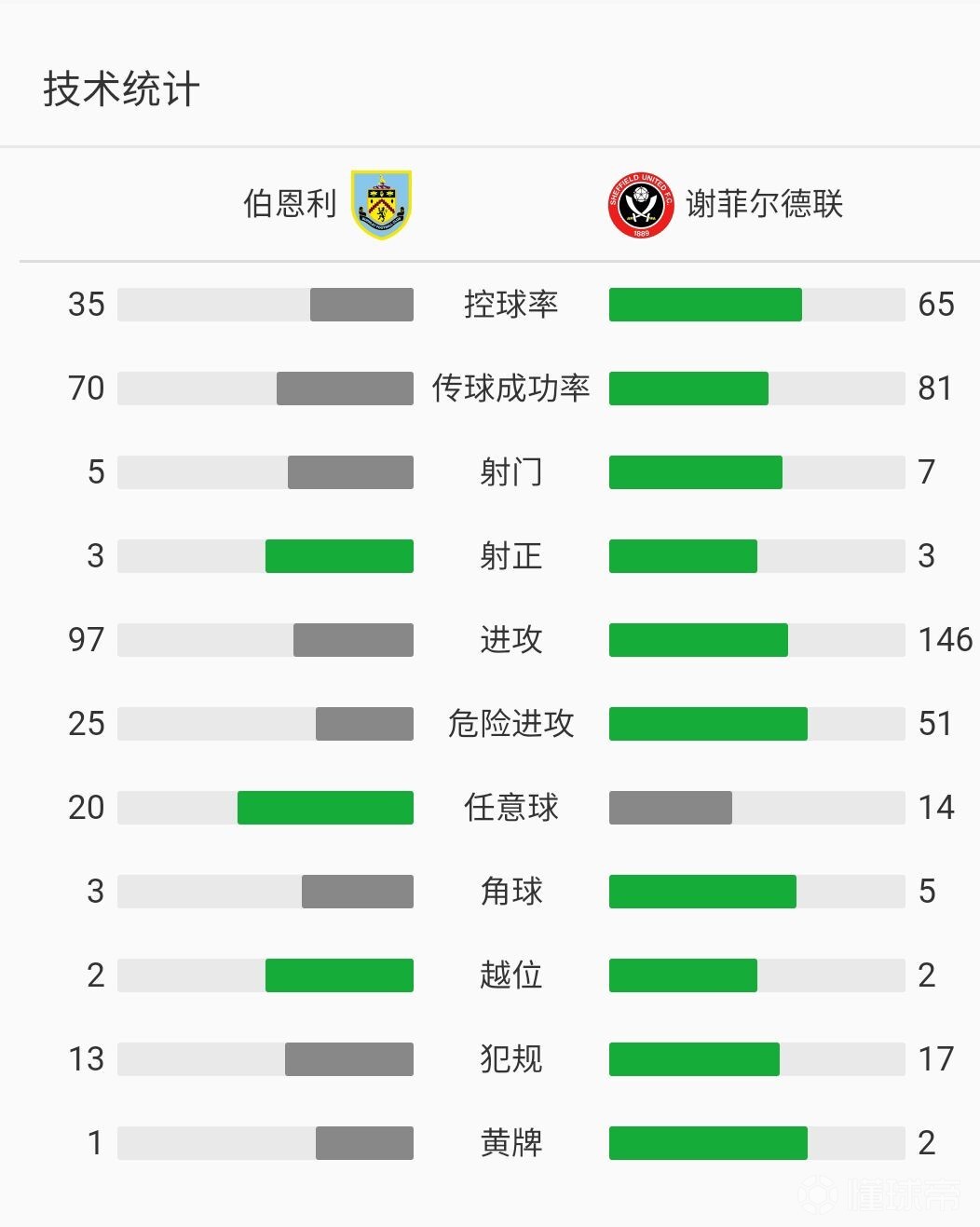Tap the 任意球 green bar showing 20
This screenshot has height=1227, width=980.
click(x=325, y=808)
